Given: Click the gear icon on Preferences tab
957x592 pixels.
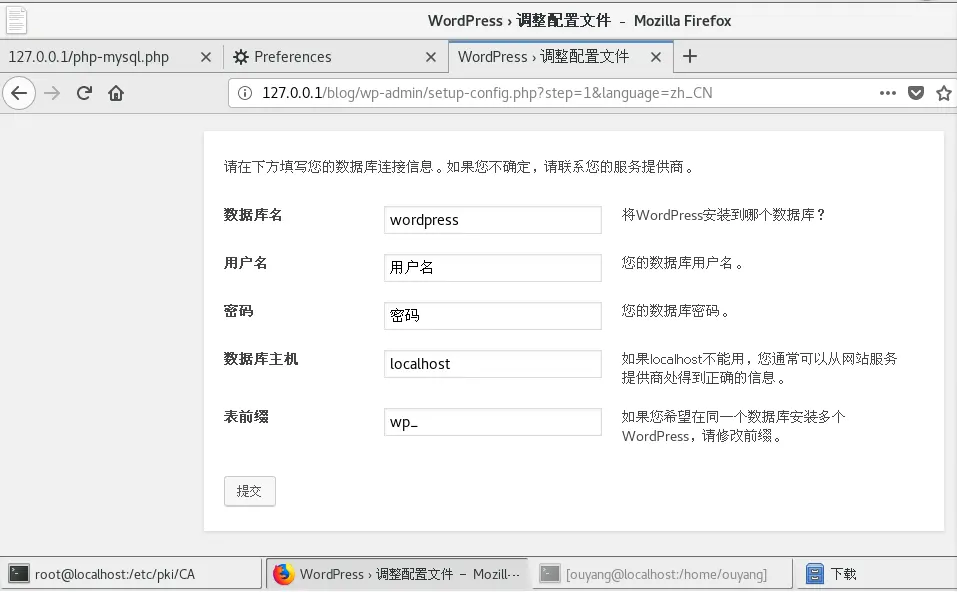Looking at the screenshot, I should pos(240,57).
